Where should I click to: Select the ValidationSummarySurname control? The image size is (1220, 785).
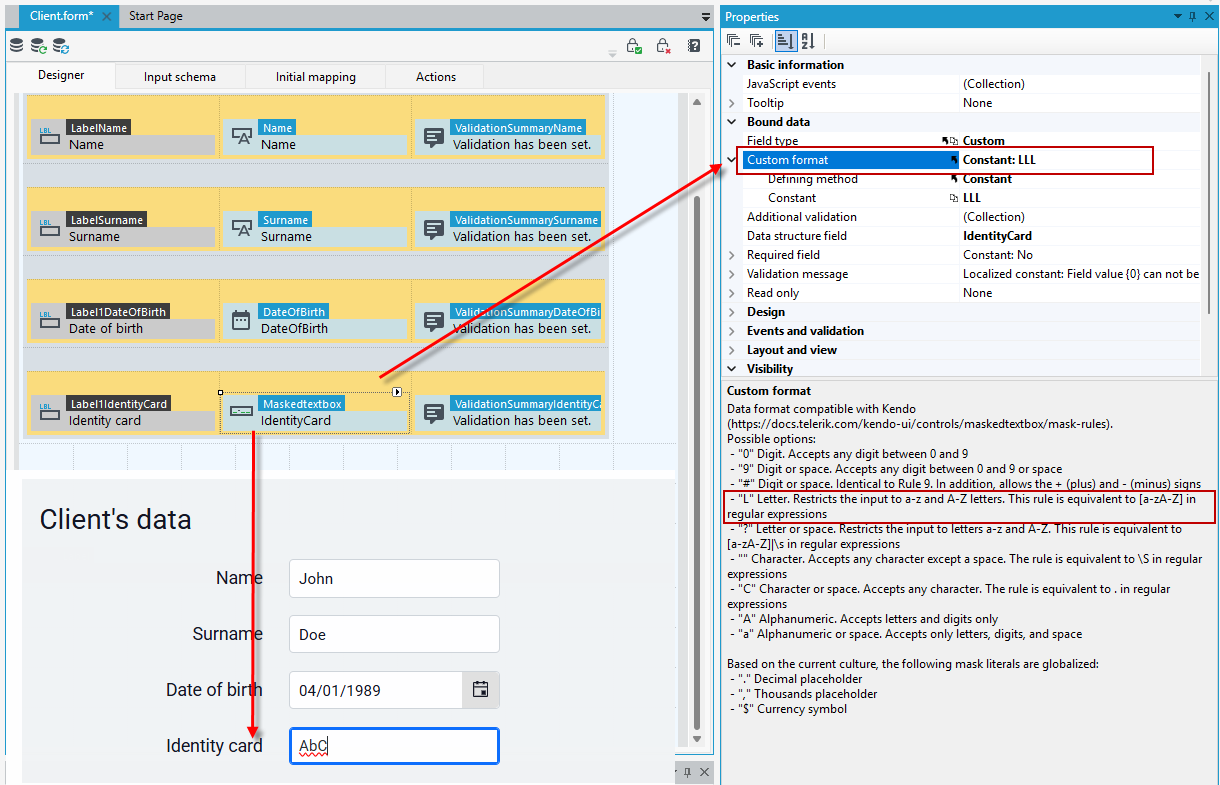click(508, 229)
